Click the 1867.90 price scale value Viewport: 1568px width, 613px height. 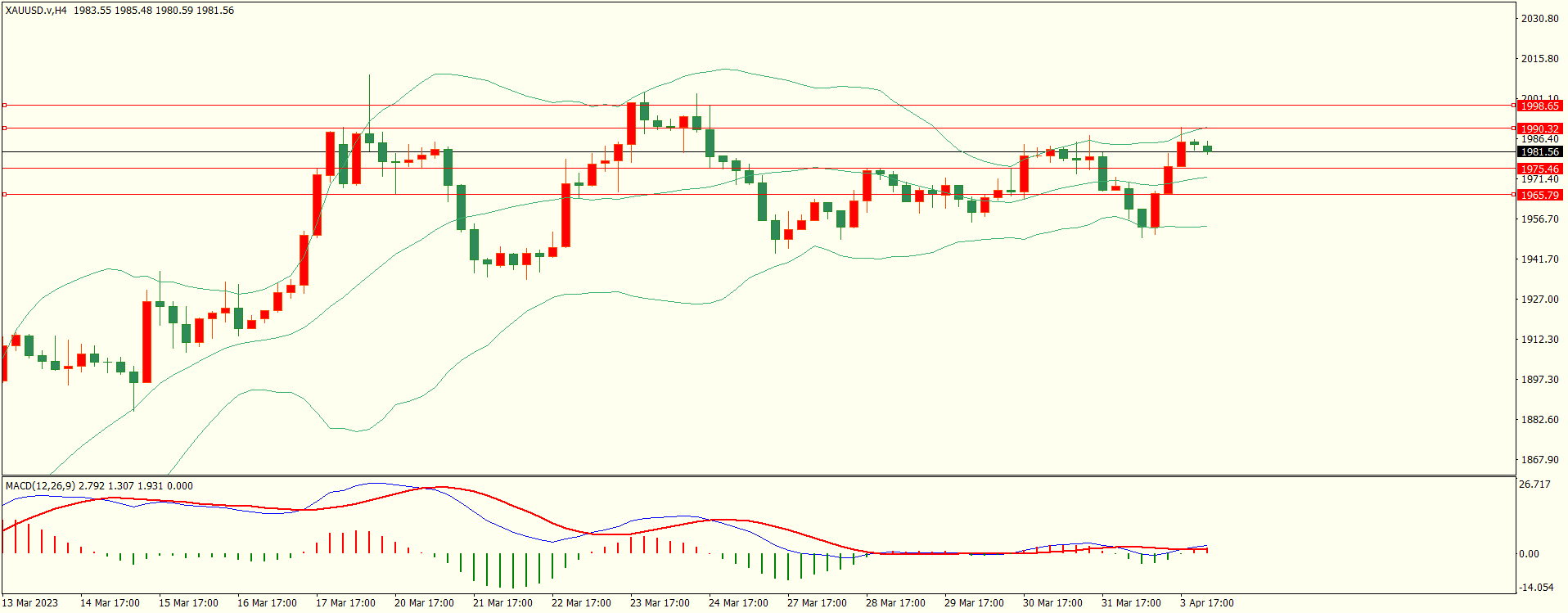(1539, 459)
